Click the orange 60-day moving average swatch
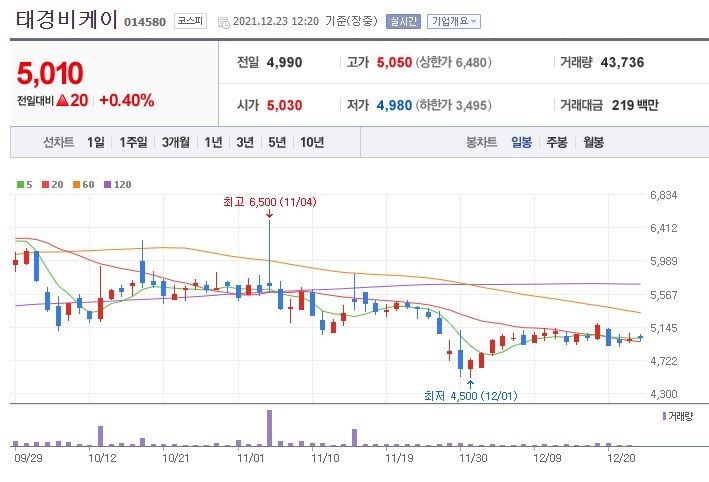 76,184
